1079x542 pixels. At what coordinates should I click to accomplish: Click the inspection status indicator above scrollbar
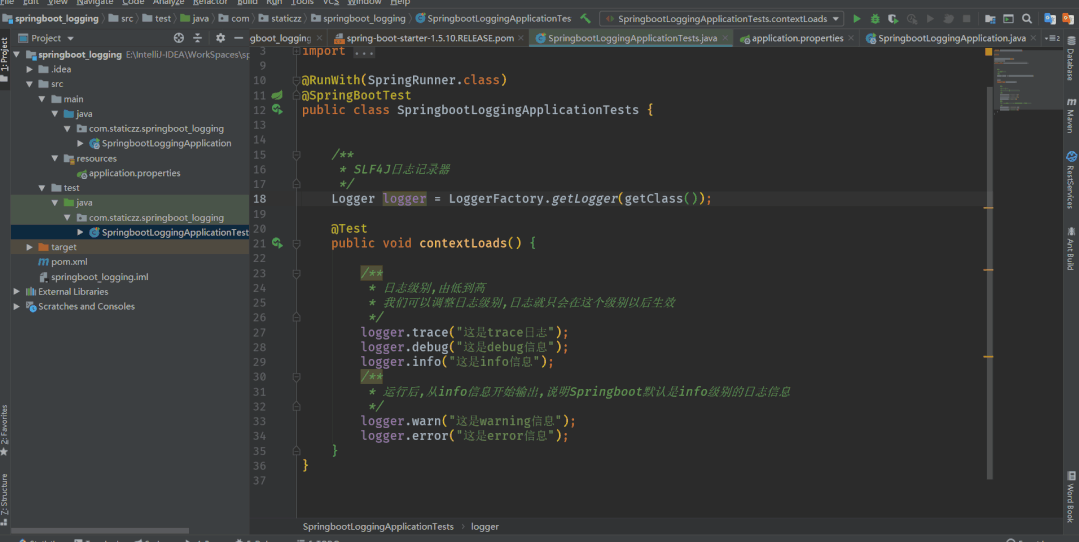(x=989, y=52)
